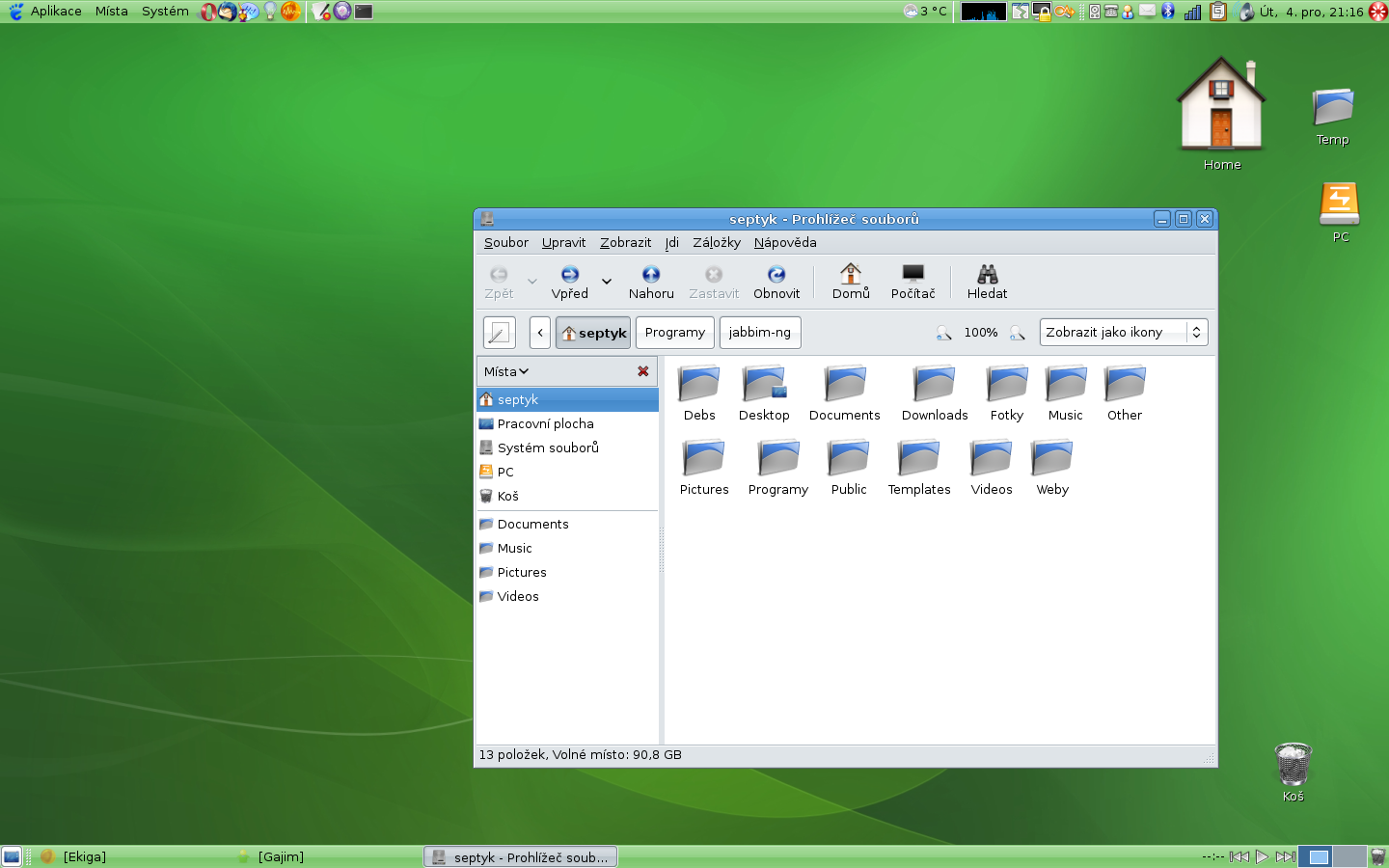This screenshot has height=868, width=1389.
Task: Open the volume control speaker icon
Action: coord(1246,12)
